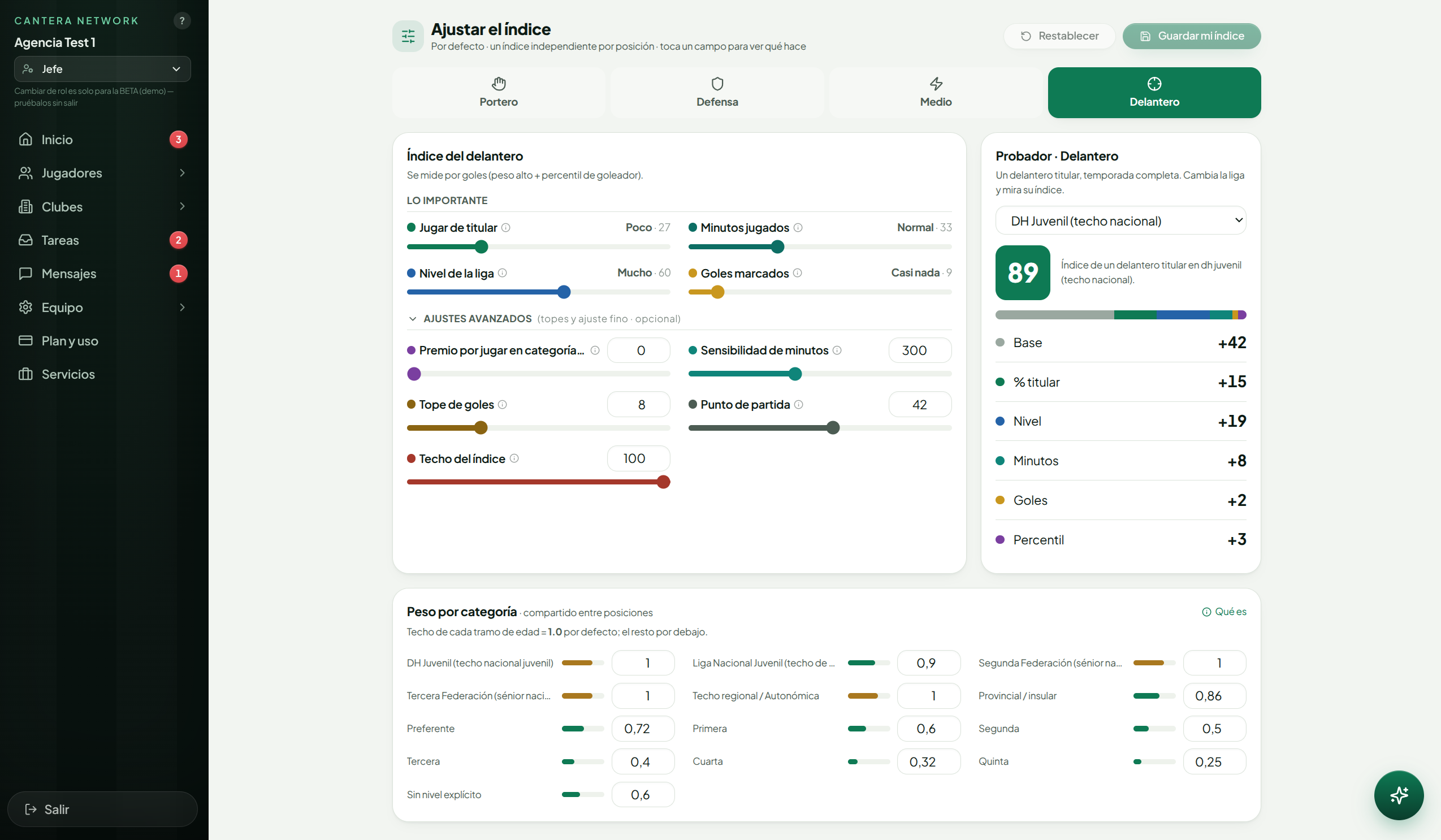1441x840 pixels.
Task: Open Servicios in the sidebar
Action: coord(102,374)
